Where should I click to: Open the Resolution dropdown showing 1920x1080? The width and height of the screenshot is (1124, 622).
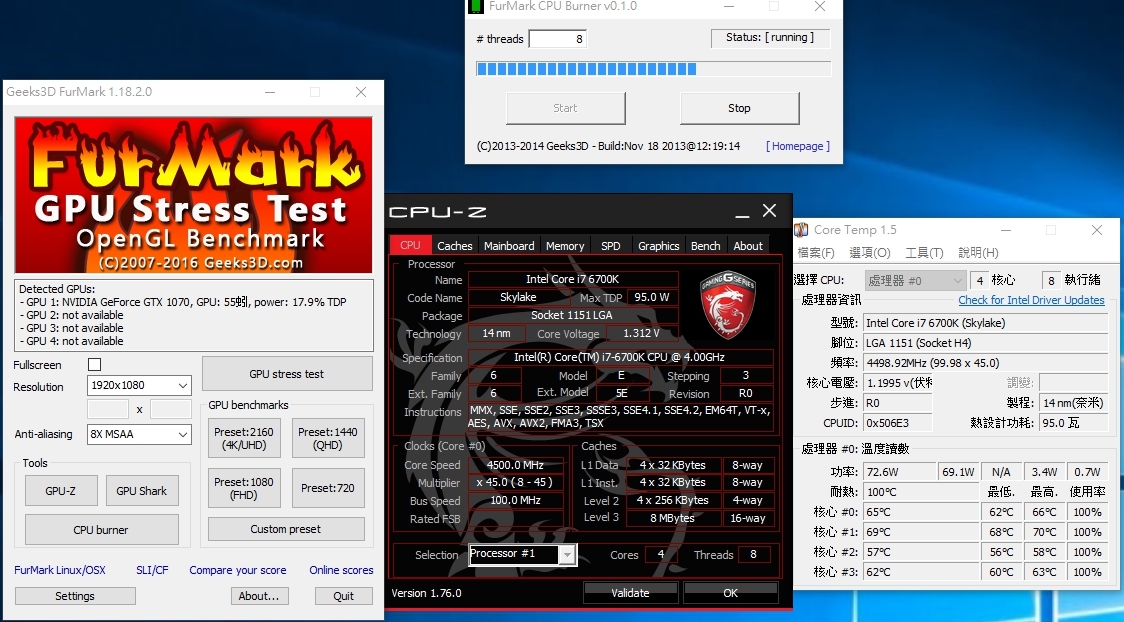(x=139, y=386)
